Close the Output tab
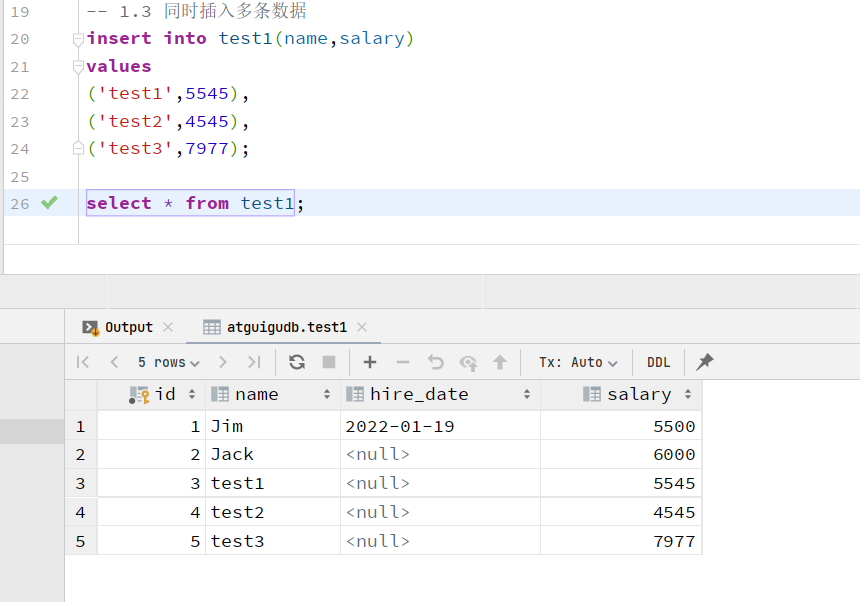The image size is (860, 602). [x=168, y=327]
